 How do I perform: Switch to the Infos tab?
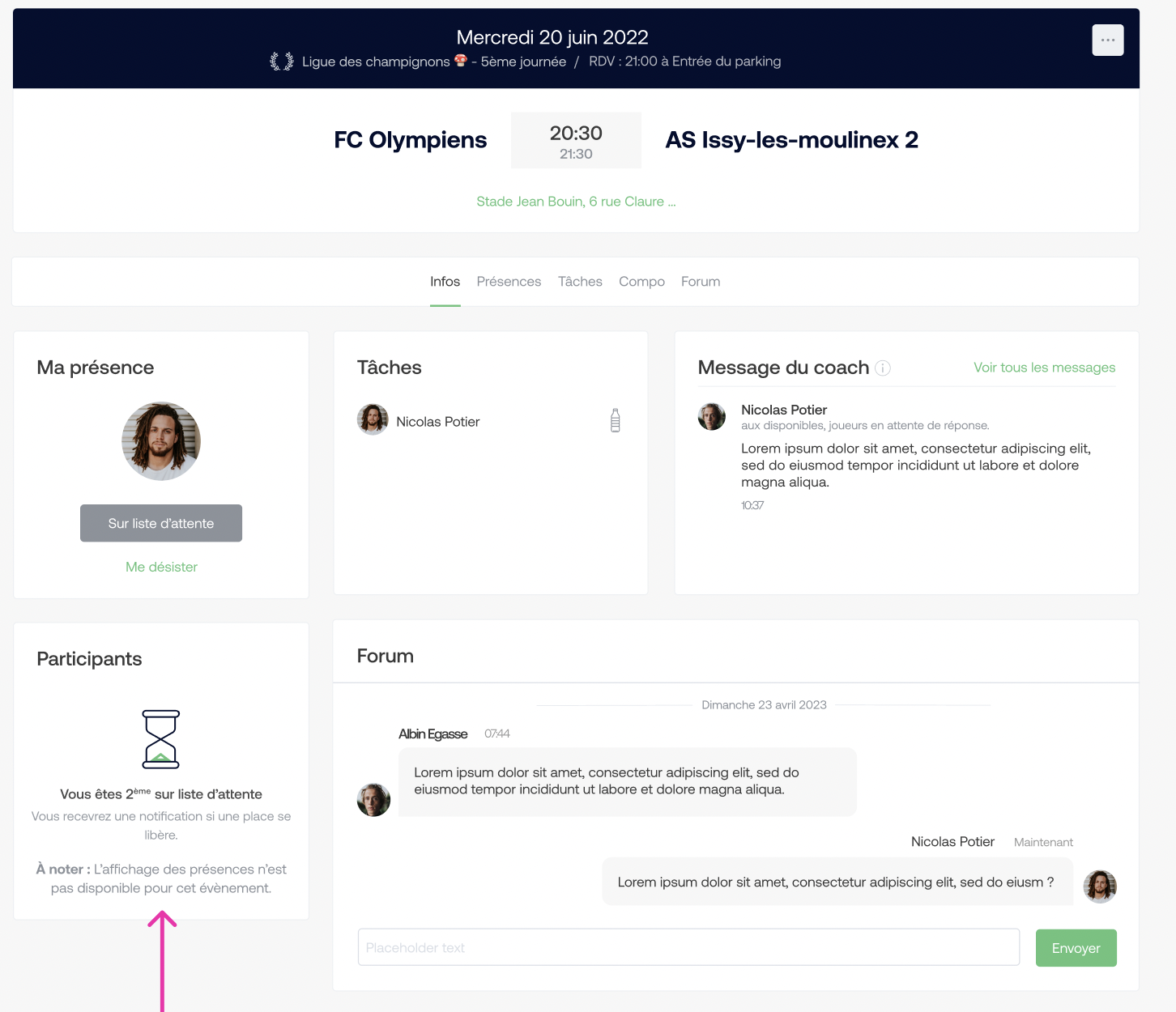click(x=445, y=282)
